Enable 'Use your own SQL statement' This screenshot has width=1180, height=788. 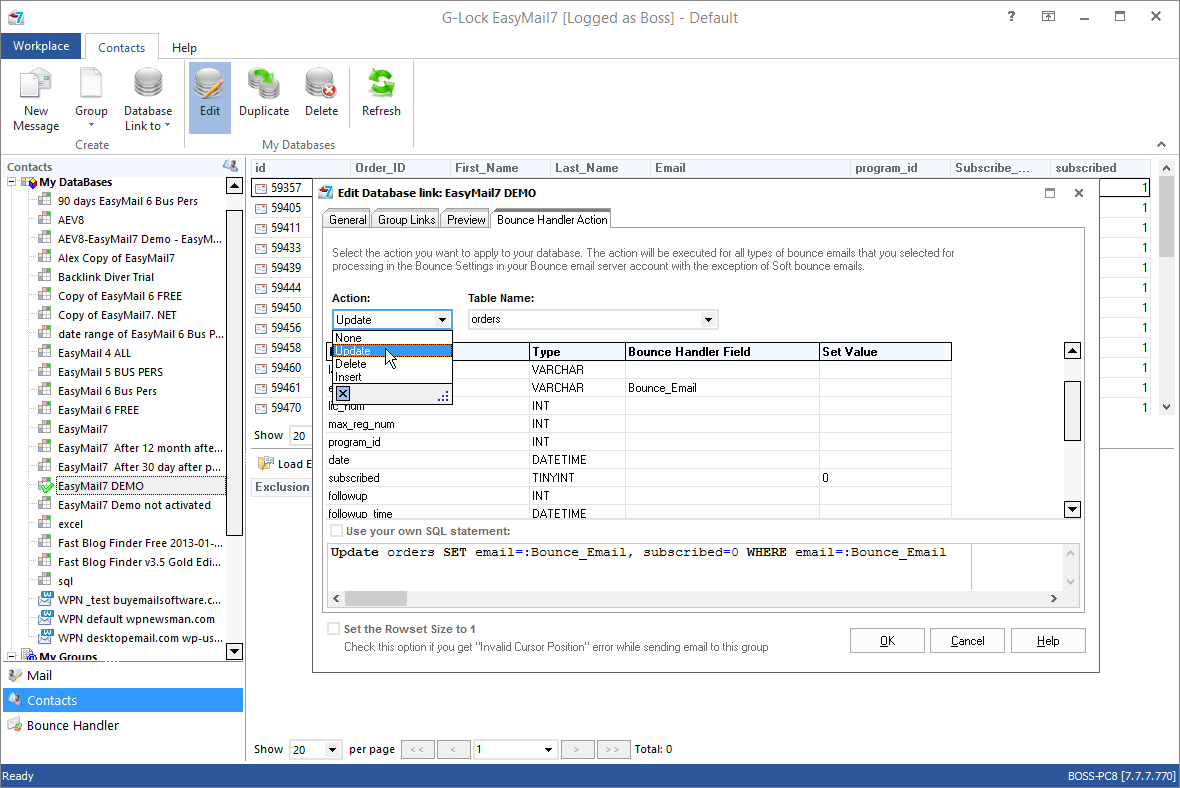tap(337, 530)
